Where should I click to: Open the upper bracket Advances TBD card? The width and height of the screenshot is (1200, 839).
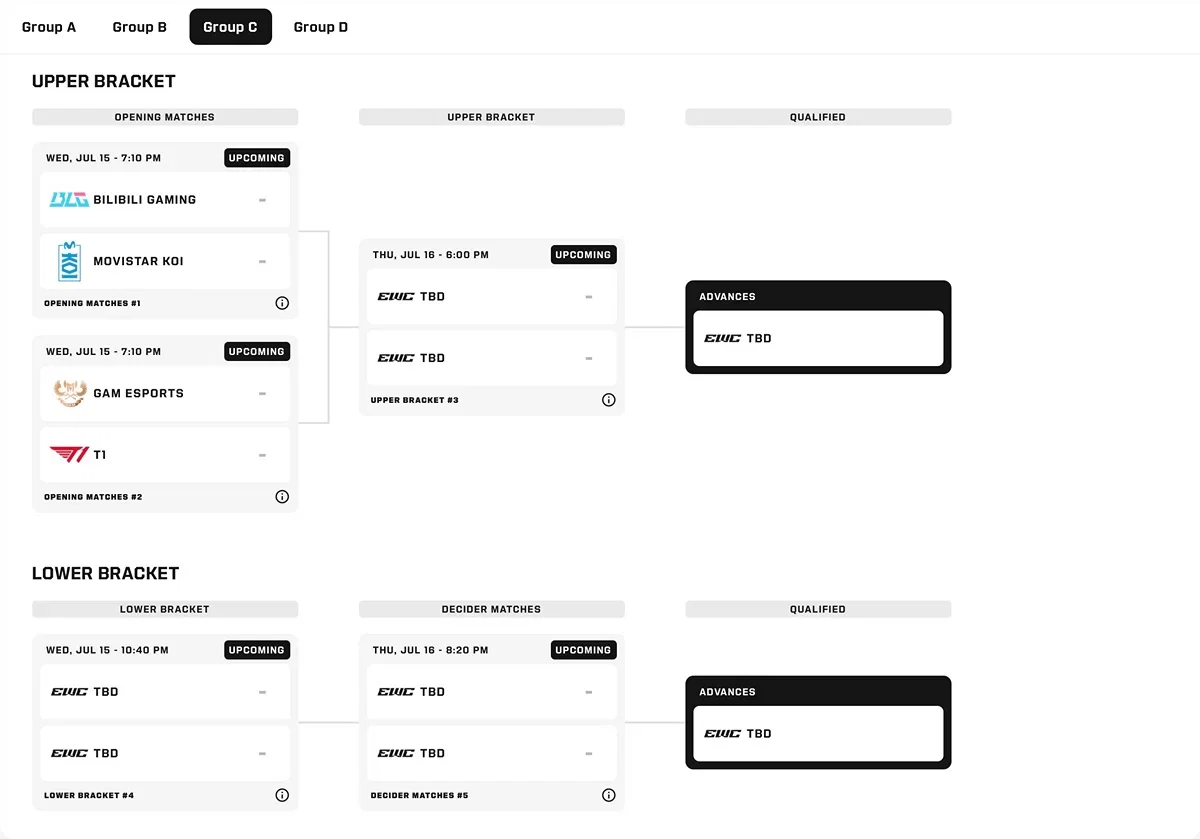click(818, 338)
